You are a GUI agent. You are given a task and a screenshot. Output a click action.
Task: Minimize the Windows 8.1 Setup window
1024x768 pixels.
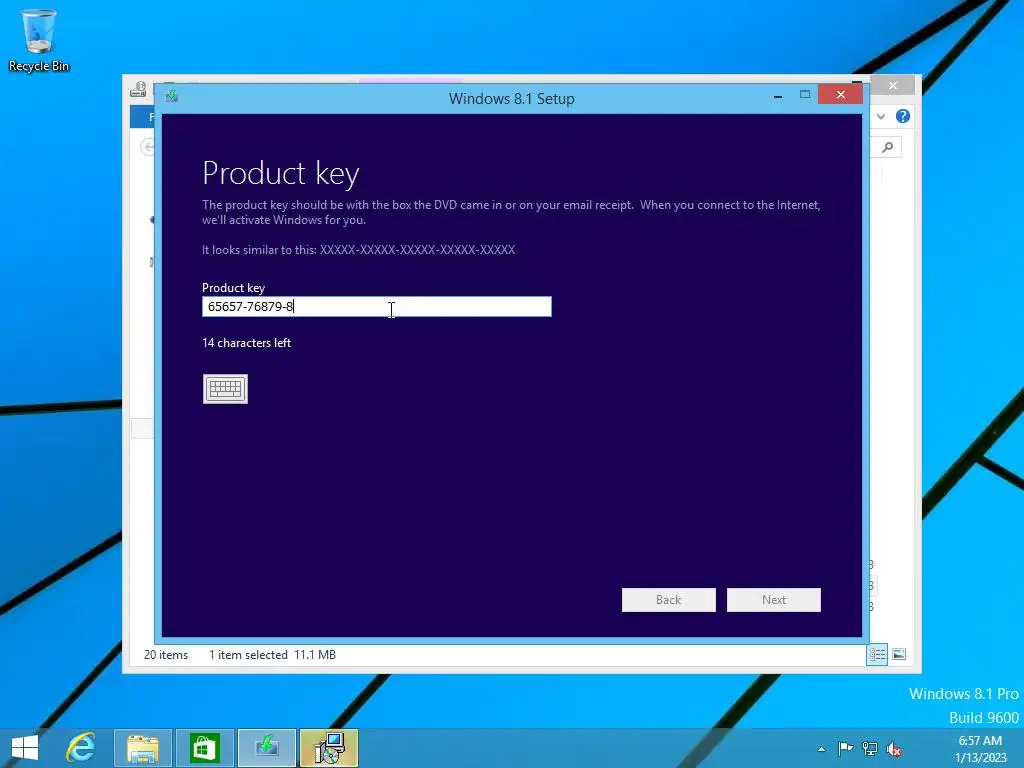[x=778, y=95]
